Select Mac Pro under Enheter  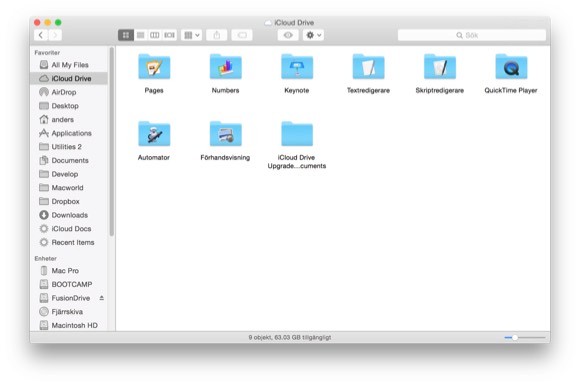69,271
